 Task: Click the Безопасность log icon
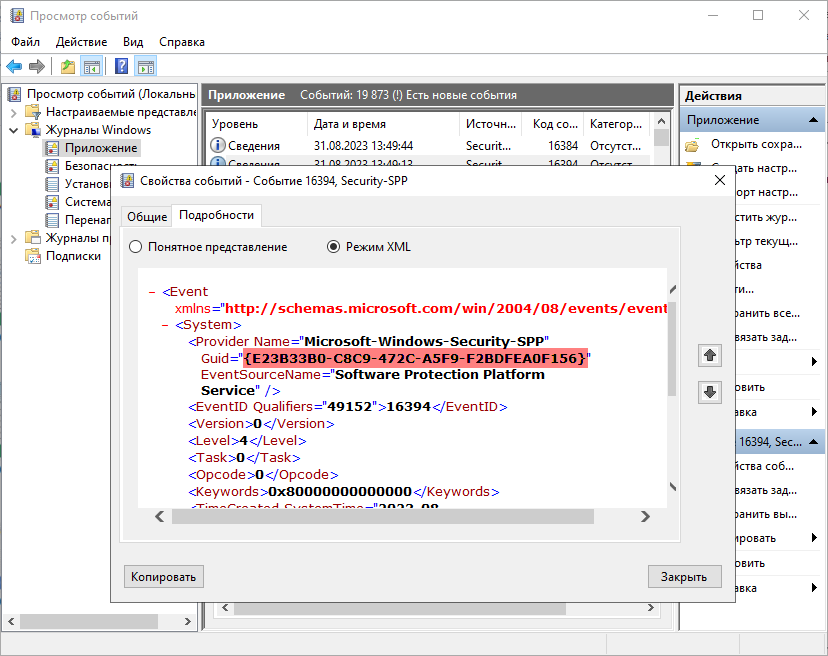52,166
